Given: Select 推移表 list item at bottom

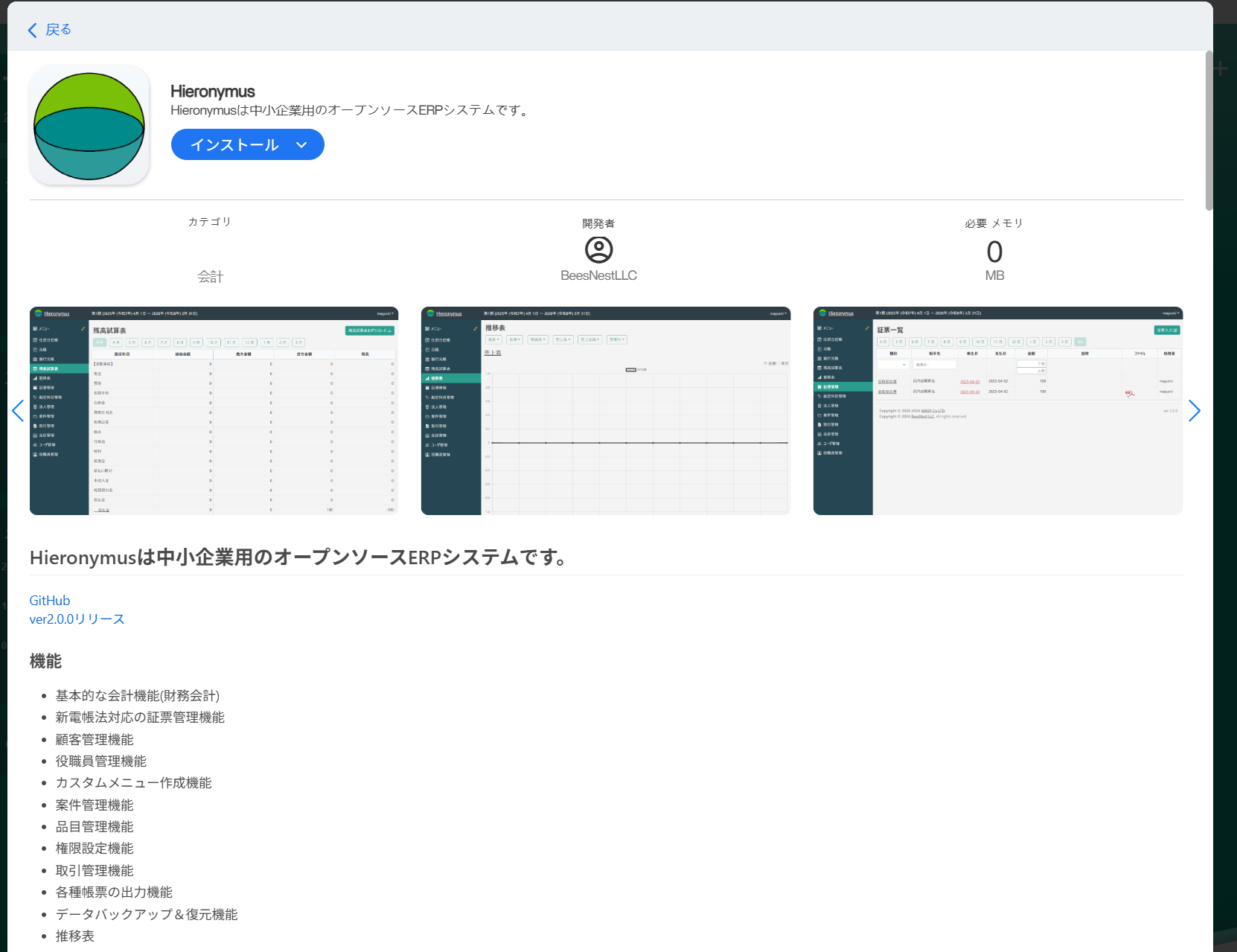Looking at the screenshot, I should (75, 936).
